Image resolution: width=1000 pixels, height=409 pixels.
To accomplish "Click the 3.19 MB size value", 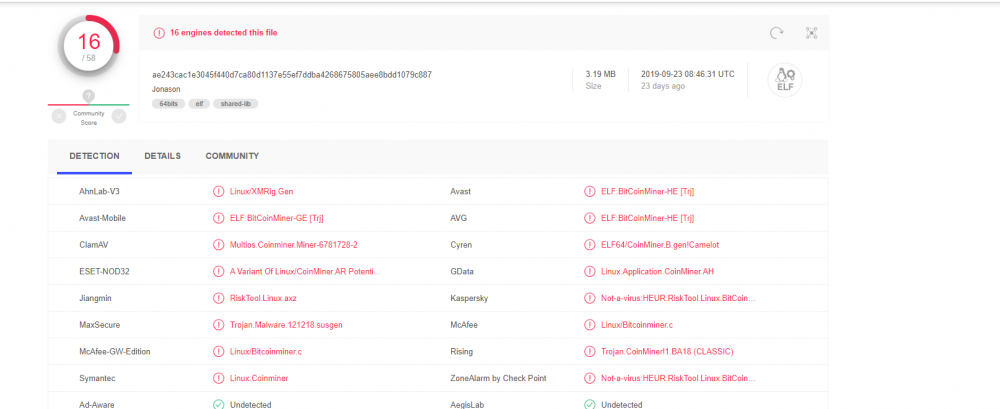I will coord(601,74).
